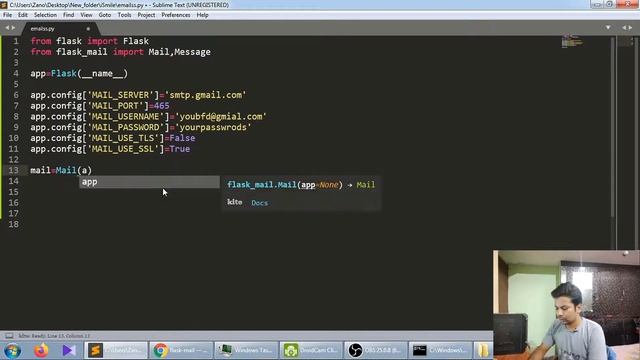Click Flask(__name__) on line 4
640x360 pixels.
click(x=89, y=73)
